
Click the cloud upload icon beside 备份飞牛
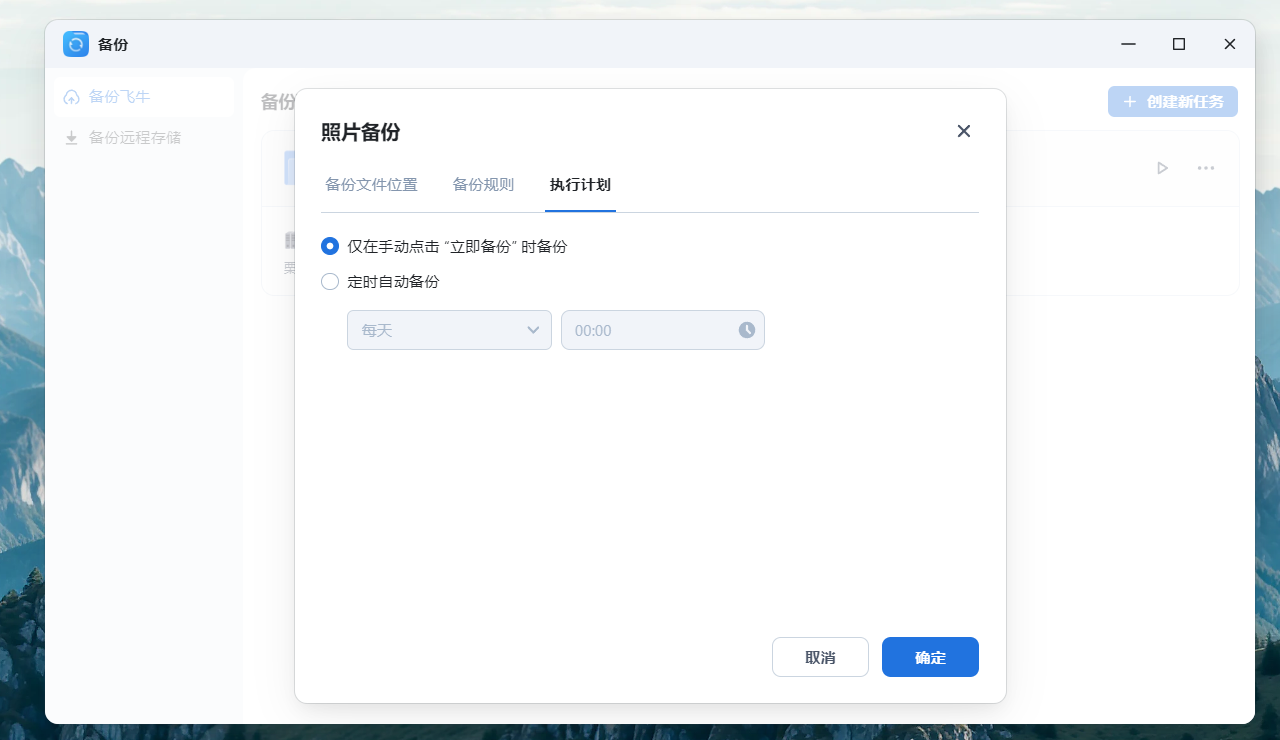tap(71, 97)
